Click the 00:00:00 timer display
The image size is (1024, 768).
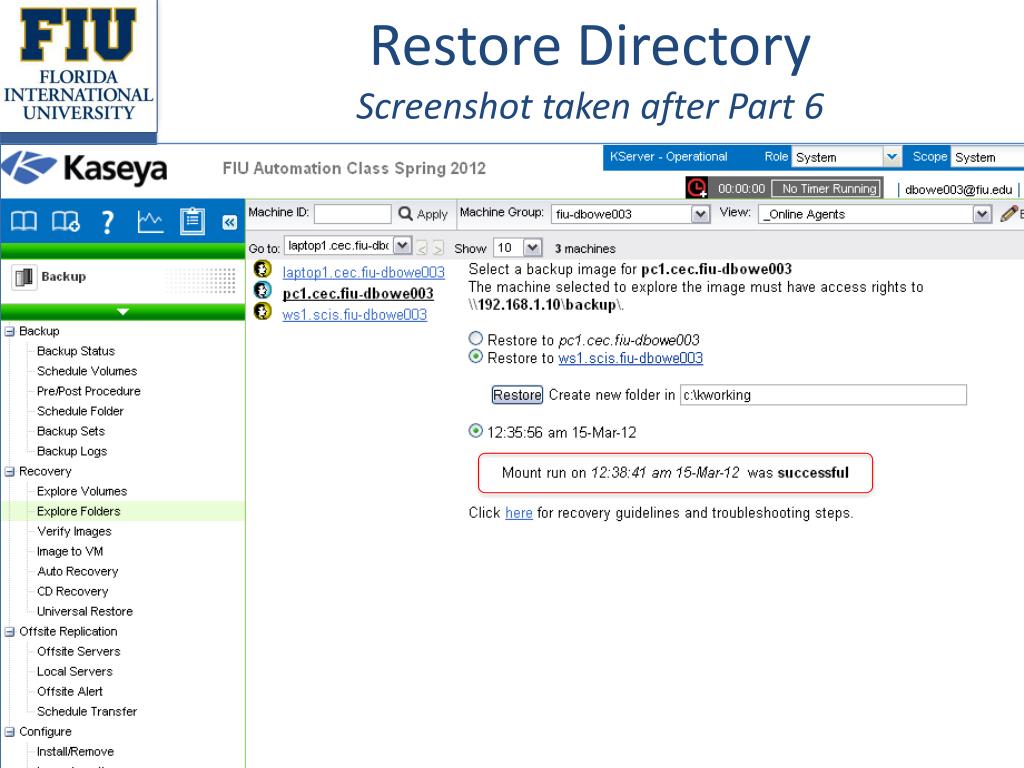click(741, 189)
